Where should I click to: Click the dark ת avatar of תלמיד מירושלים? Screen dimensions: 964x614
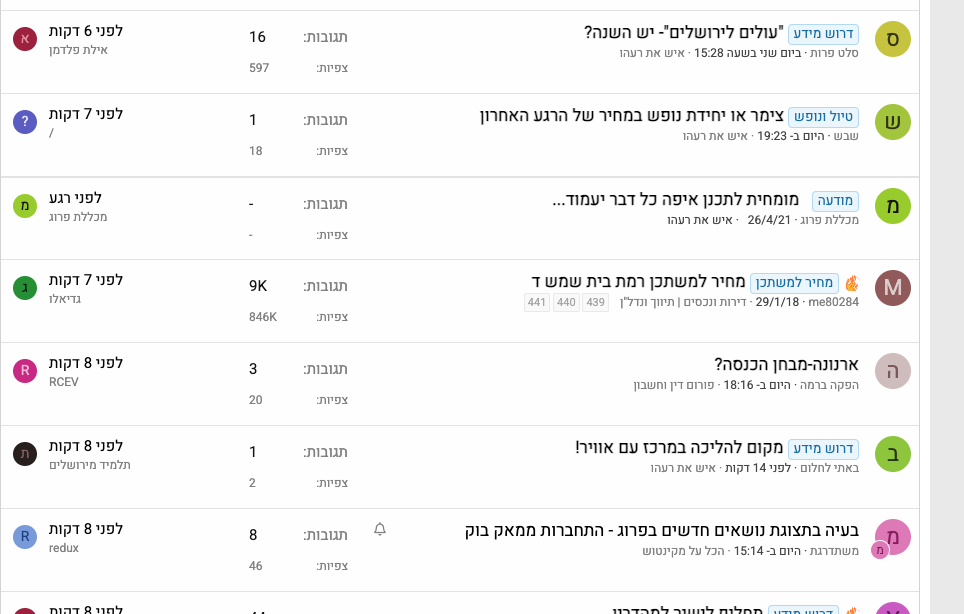pos(25,454)
